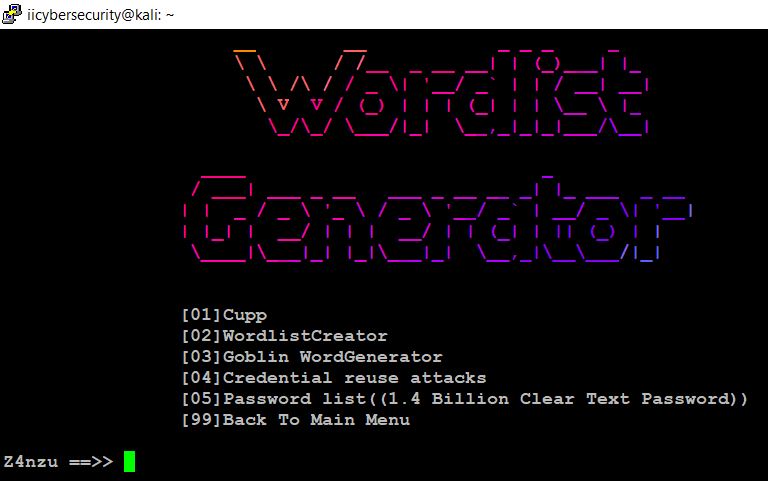The width and height of the screenshot is (768, 481).
Task: Select menu entry [03]Goblin WordGenerator
Action: point(312,357)
